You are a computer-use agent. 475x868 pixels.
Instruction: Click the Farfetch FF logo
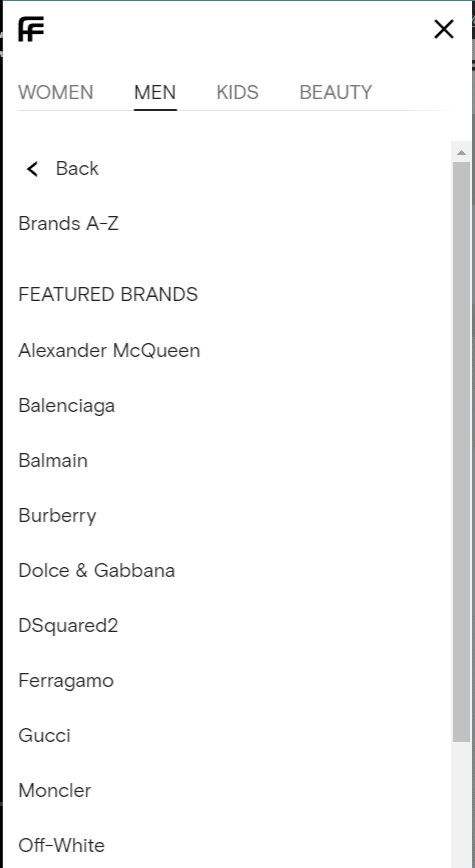[x=31, y=29]
